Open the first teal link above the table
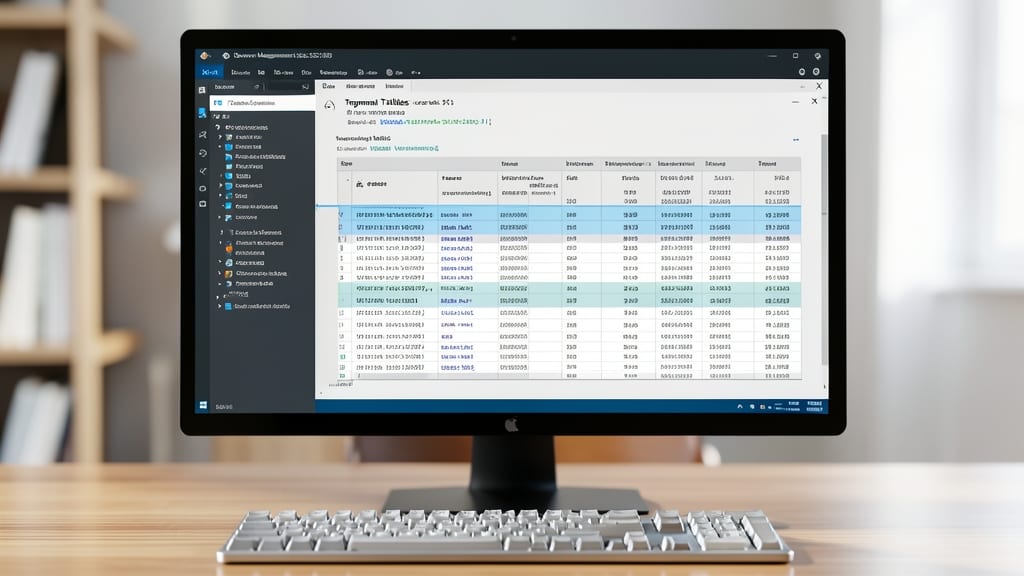Image resolution: width=1024 pixels, height=576 pixels. [379, 148]
